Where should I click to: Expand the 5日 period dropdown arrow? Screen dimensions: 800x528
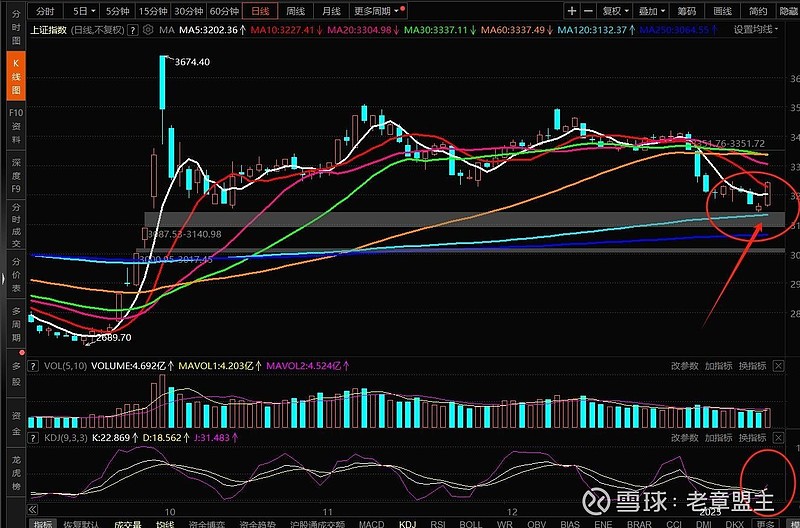pos(94,11)
